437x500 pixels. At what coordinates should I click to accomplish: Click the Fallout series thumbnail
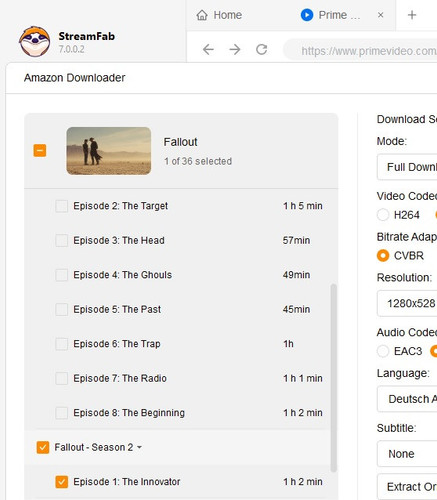pos(109,151)
